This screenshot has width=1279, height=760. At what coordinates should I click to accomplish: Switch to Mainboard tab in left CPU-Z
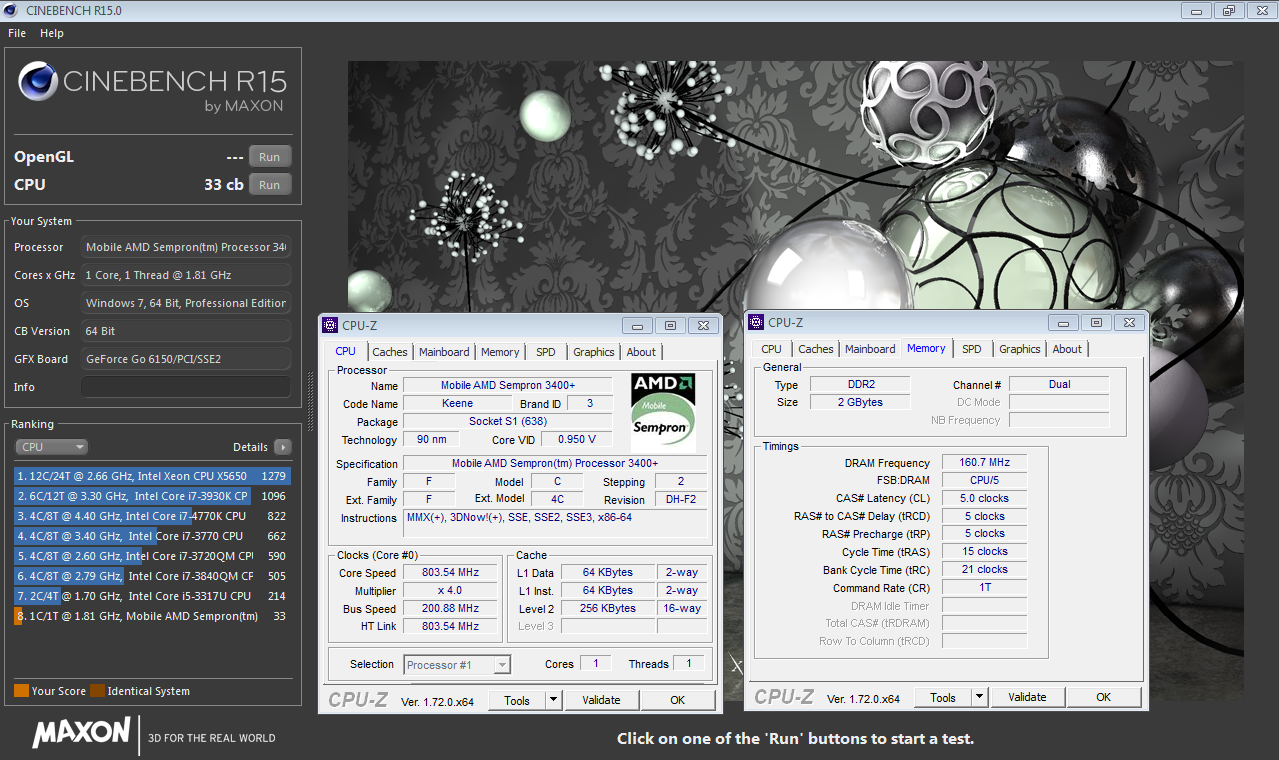(444, 352)
